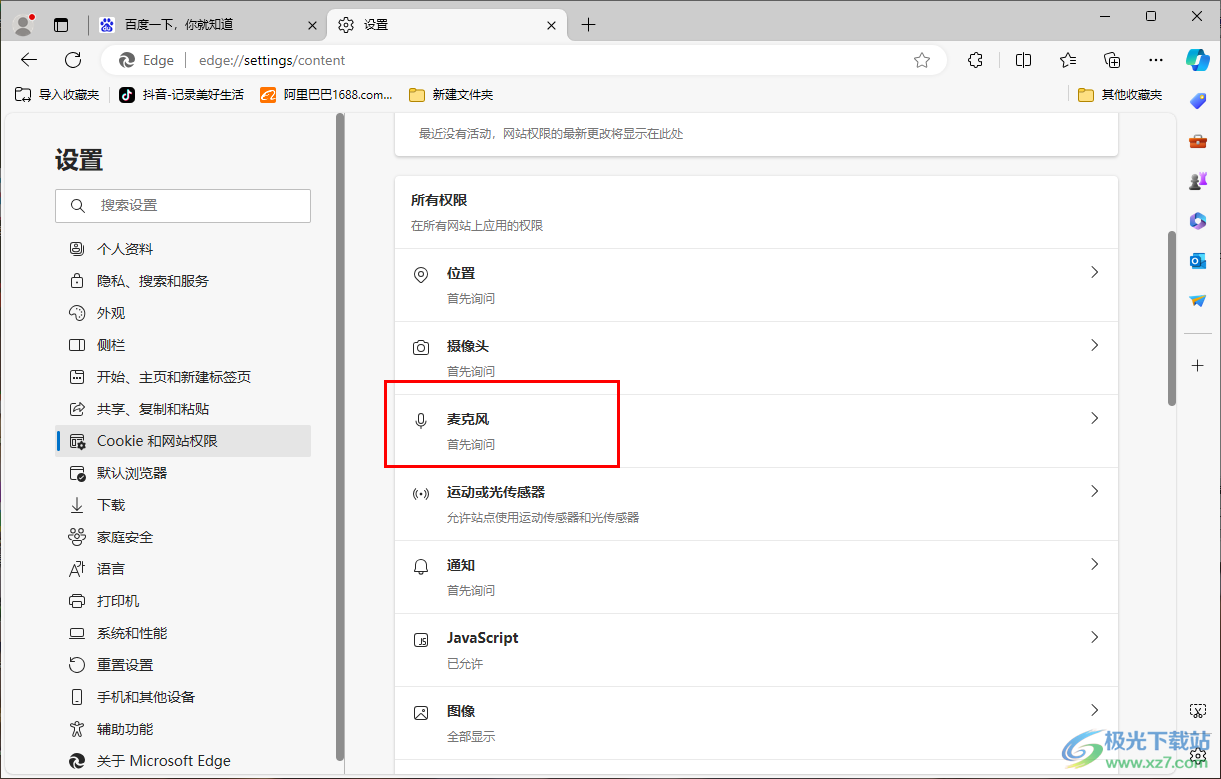The height and width of the screenshot is (779, 1221).
Task: Open Microsoft 365 sidebar icon
Action: [x=1197, y=221]
